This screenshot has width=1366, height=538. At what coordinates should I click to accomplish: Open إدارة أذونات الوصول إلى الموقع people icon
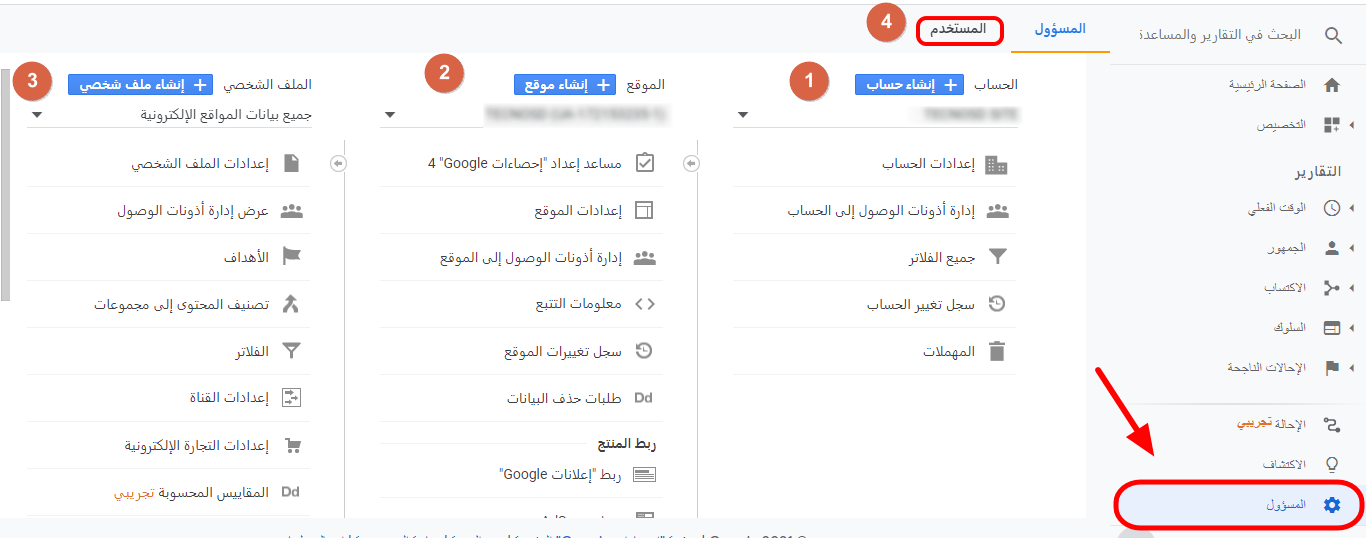pyautogui.click(x=645, y=258)
